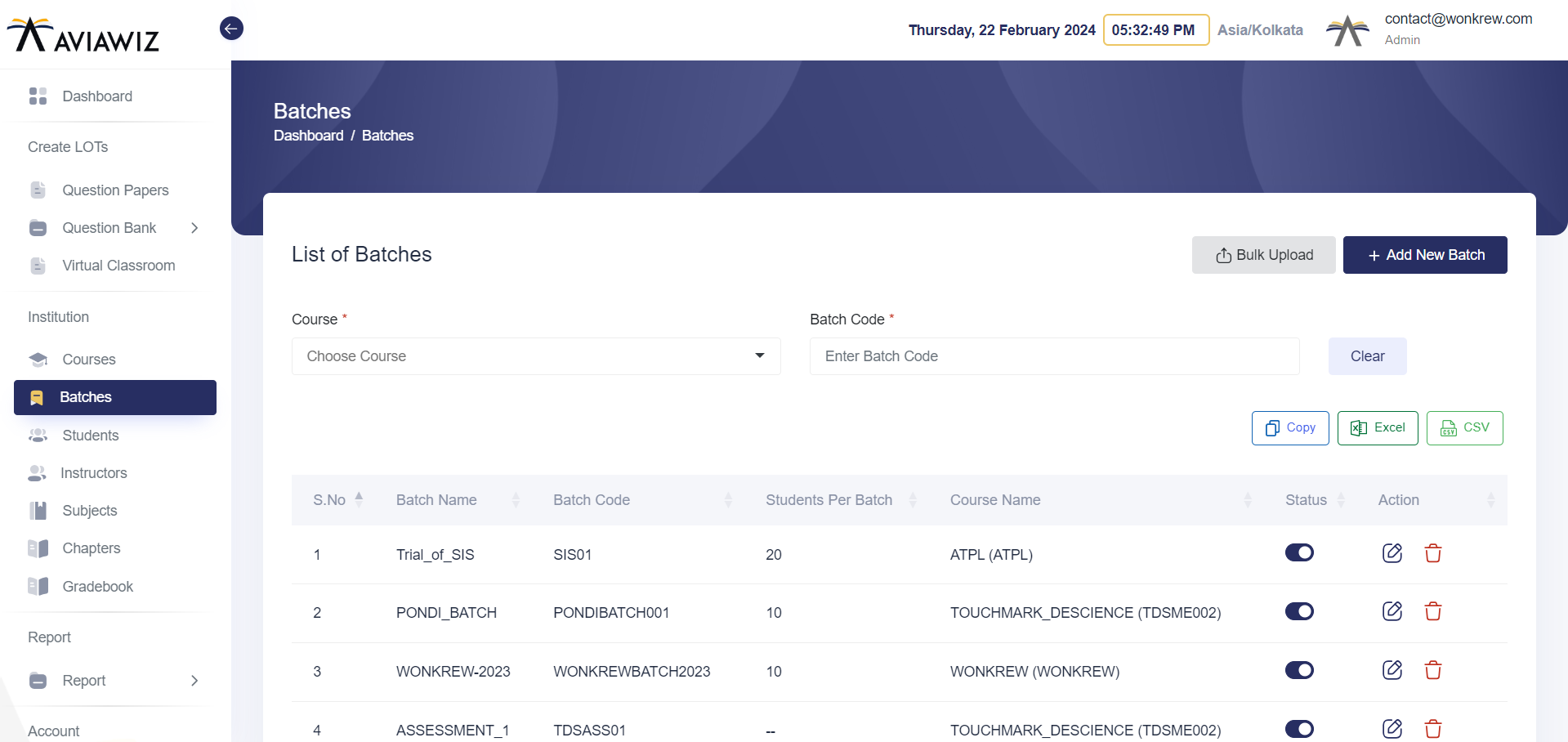This screenshot has width=1568, height=742.
Task: Export batches to Excel
Action: pos(1378,428)
